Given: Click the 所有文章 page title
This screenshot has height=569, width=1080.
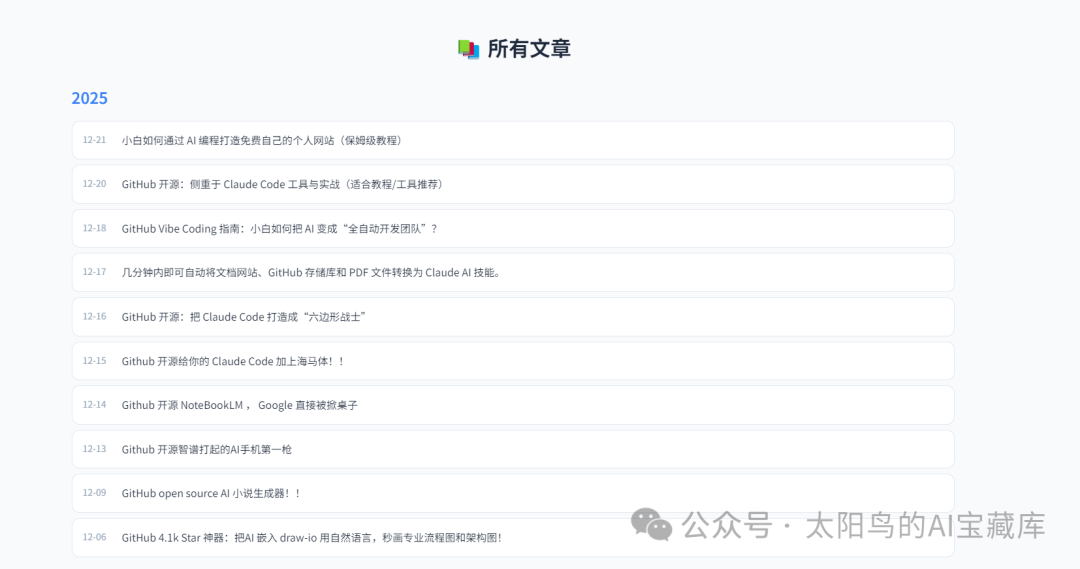Looking at the screenshot, I should [x=529, y=49].
